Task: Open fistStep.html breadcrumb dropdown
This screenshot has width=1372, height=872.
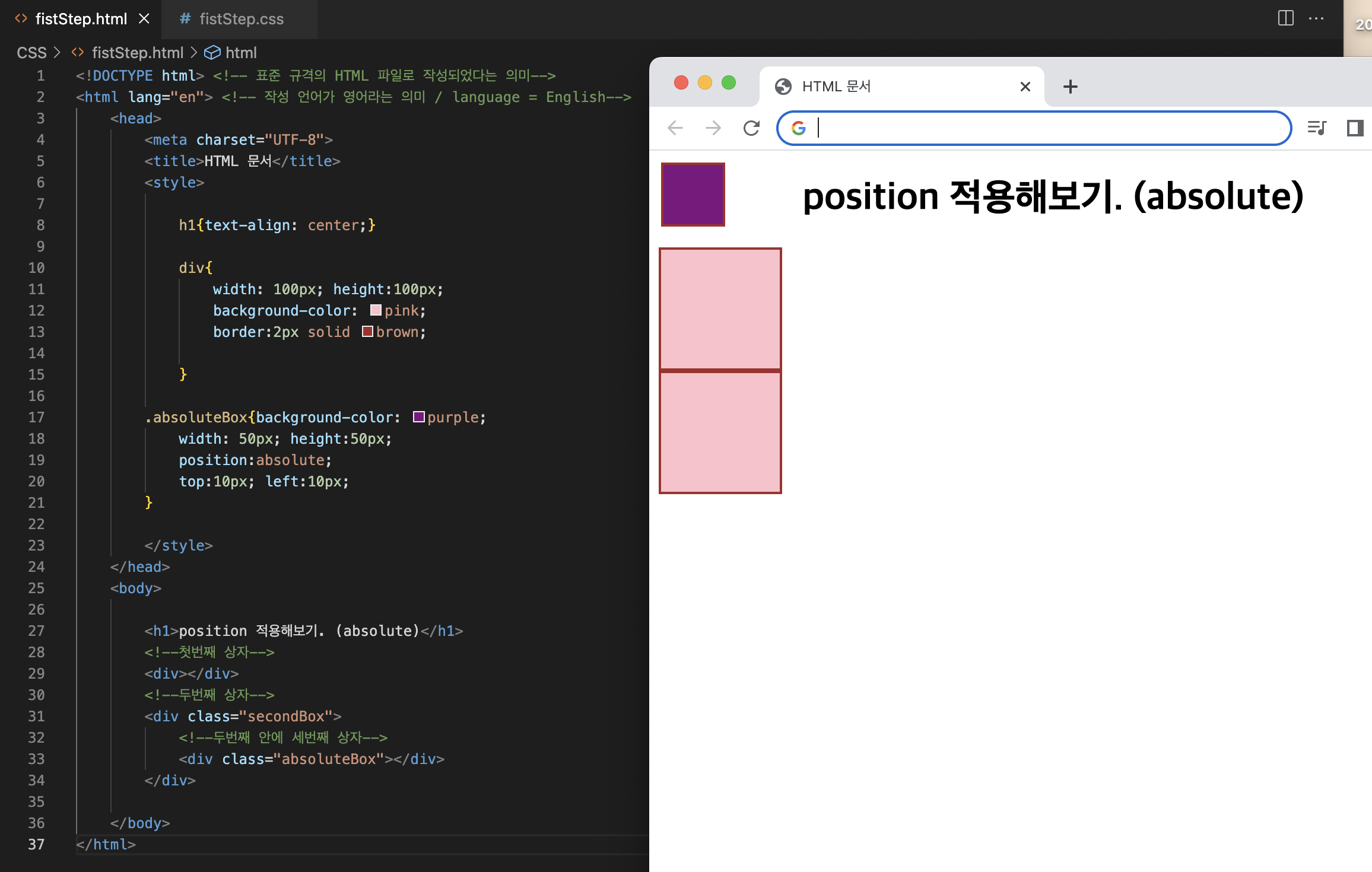Action: coord(137,53)
